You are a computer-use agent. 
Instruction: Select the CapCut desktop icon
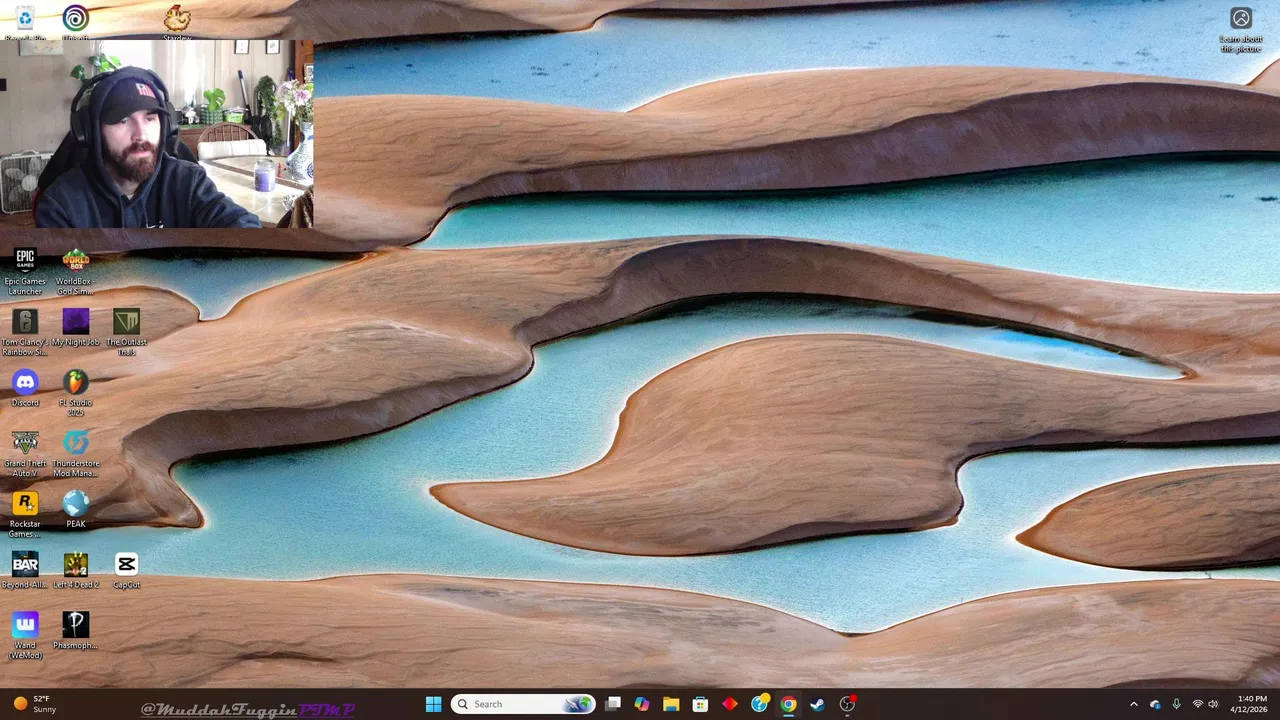tap(126, 571)
